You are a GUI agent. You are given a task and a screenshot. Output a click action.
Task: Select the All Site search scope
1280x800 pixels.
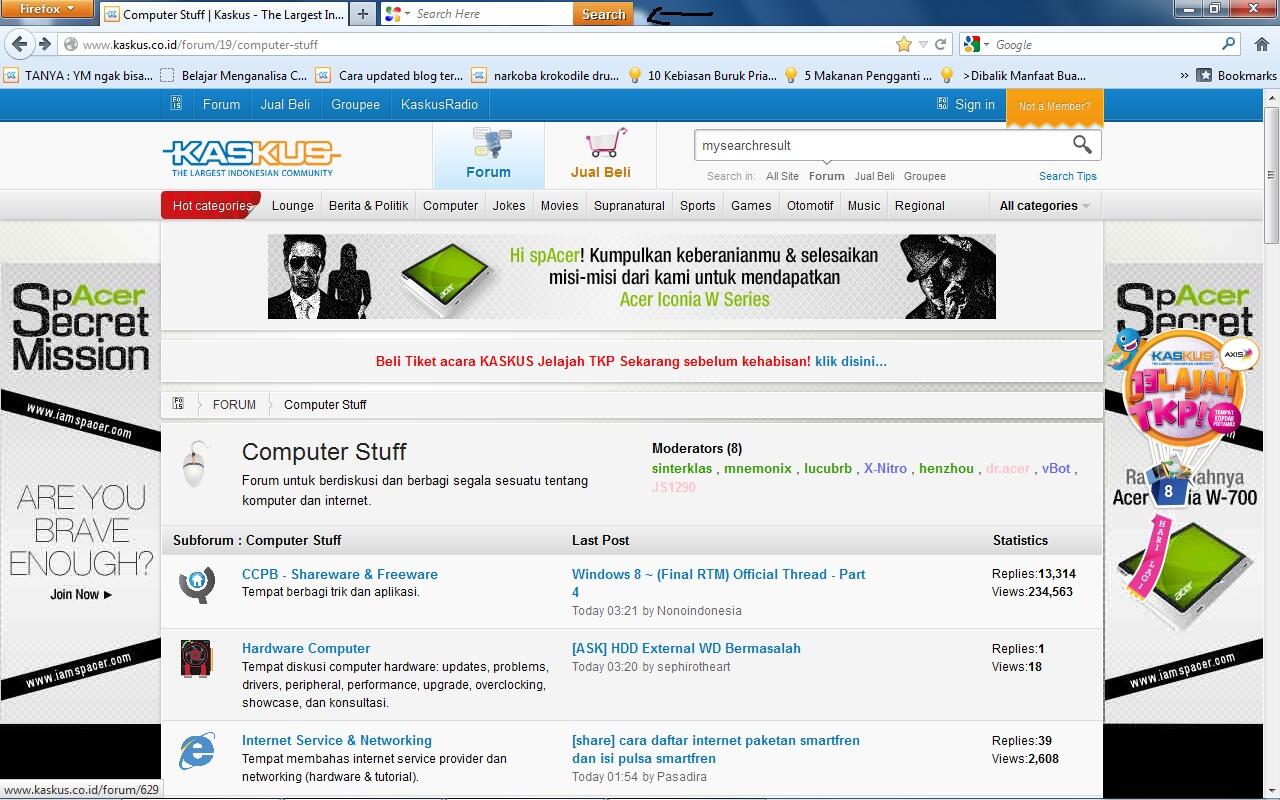click(x=782, y=176)
